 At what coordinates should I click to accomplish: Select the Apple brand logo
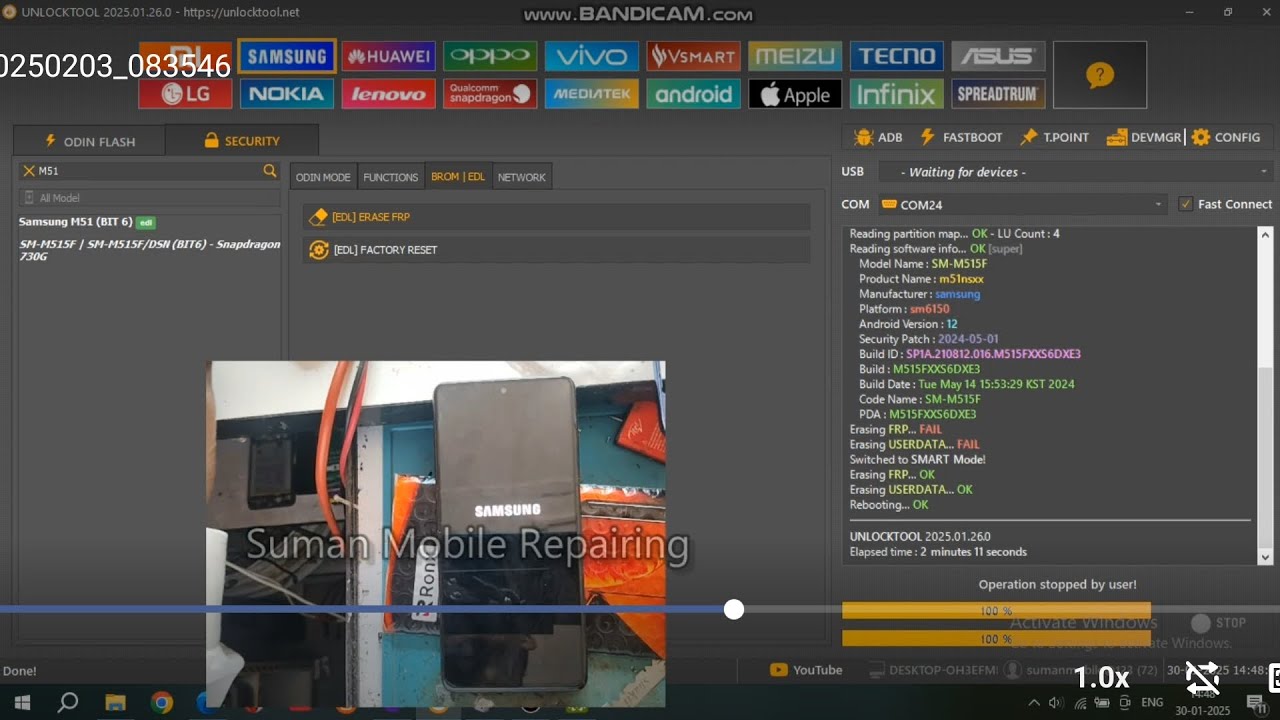[x=795, y=94]
